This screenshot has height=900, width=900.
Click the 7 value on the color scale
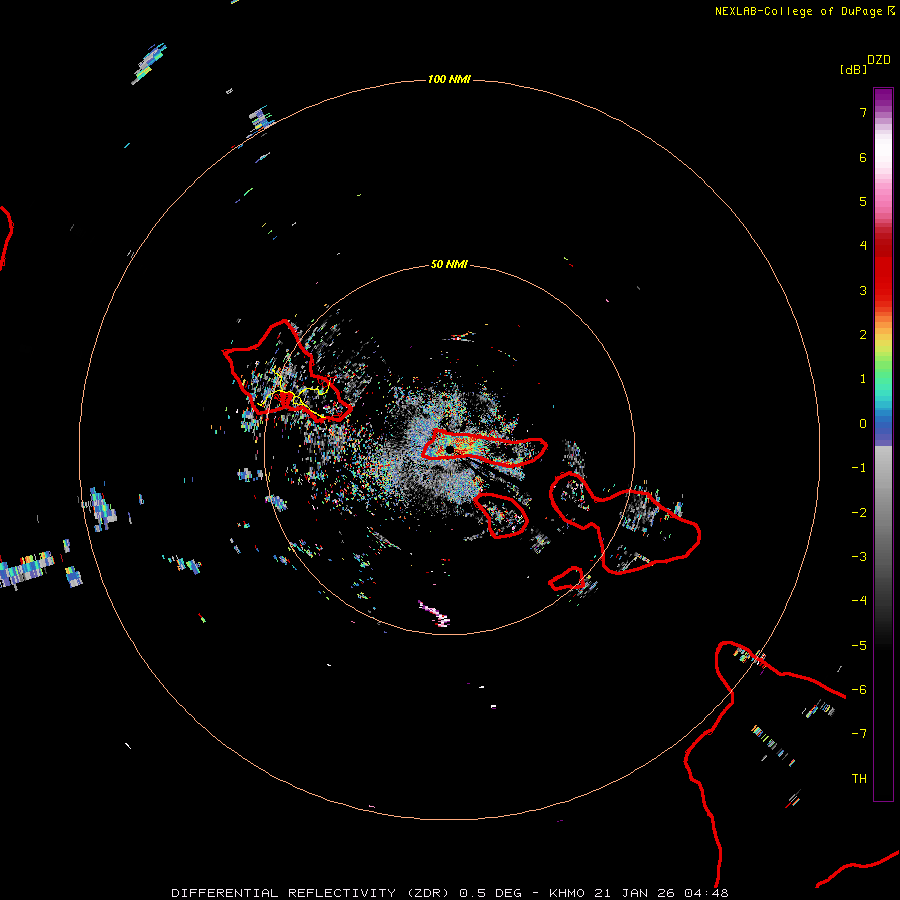[x=863, y=112]
